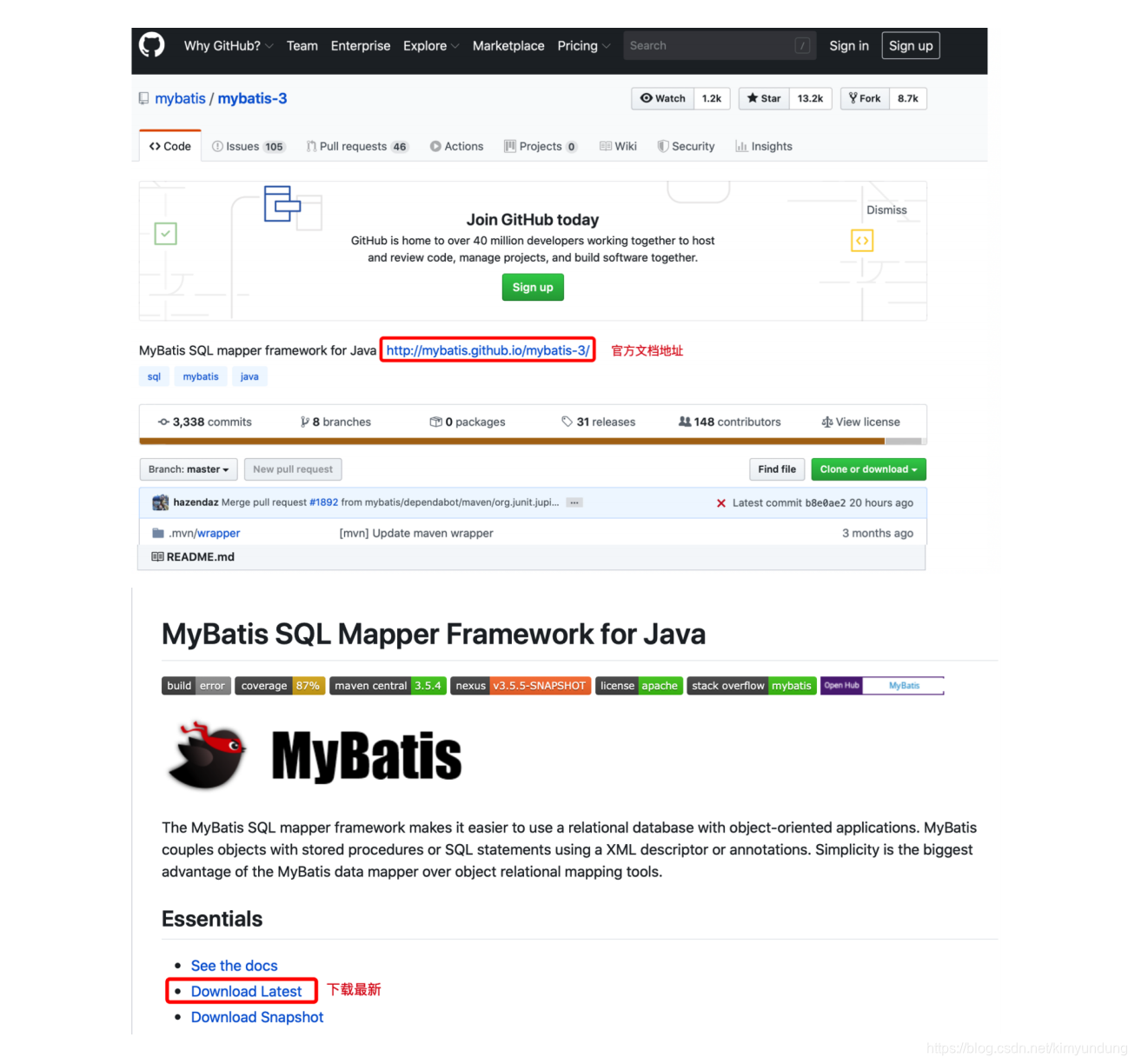Click the build error badge
Image resolution: width=1135 pixels, height=1064 pixels.
coord(196,686)
